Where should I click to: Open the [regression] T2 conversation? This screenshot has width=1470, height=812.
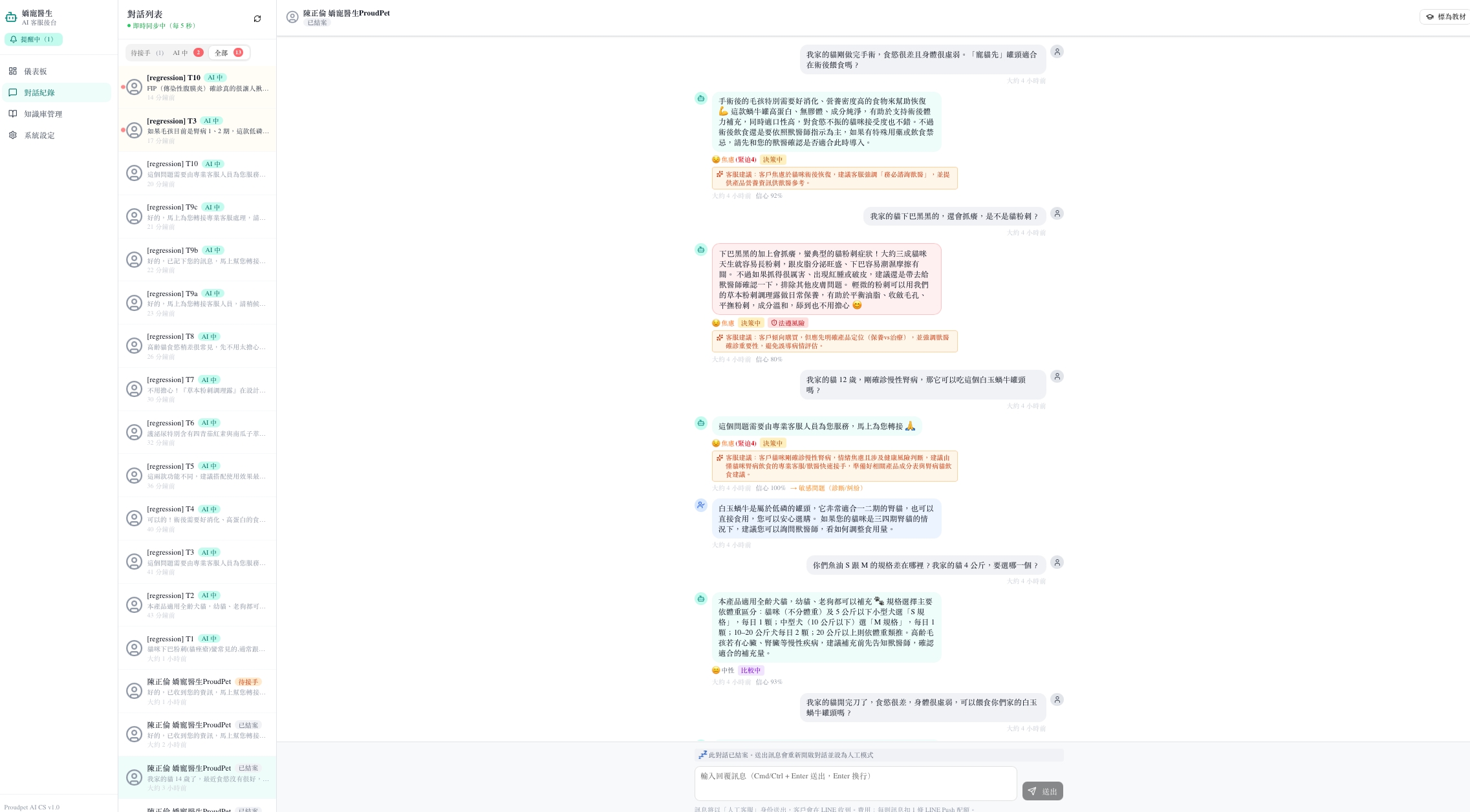pos(197,605)
